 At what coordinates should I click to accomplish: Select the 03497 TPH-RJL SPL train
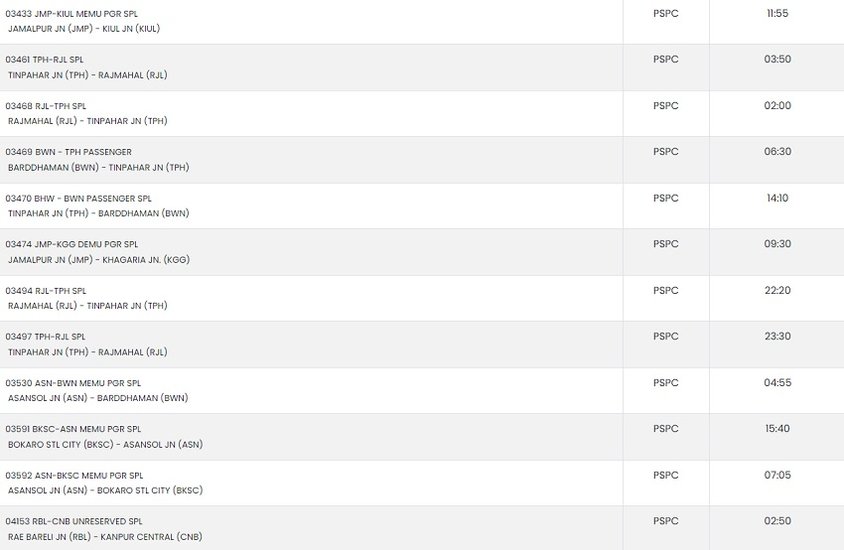coord(46,337)
